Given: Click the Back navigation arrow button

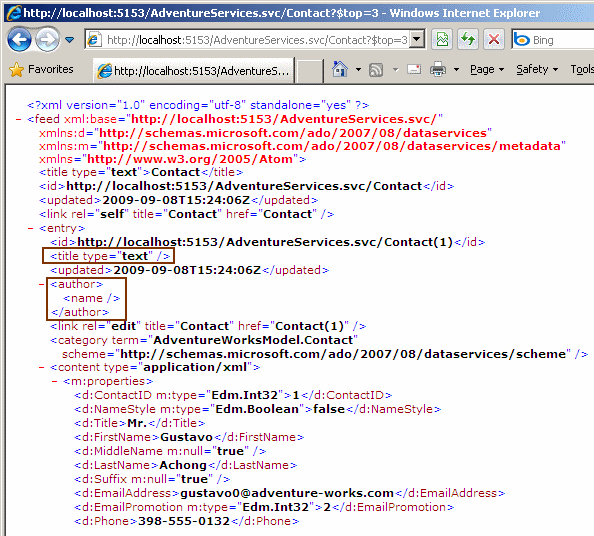Looking at the screenshot, I should [x=19, y=39].
